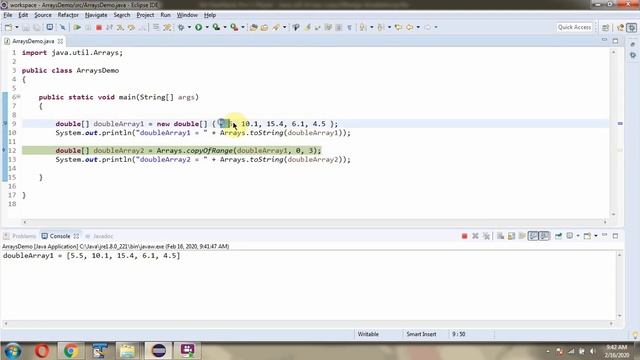
Task: Toggle Block Selection mode
Action: tap(339, 27)
